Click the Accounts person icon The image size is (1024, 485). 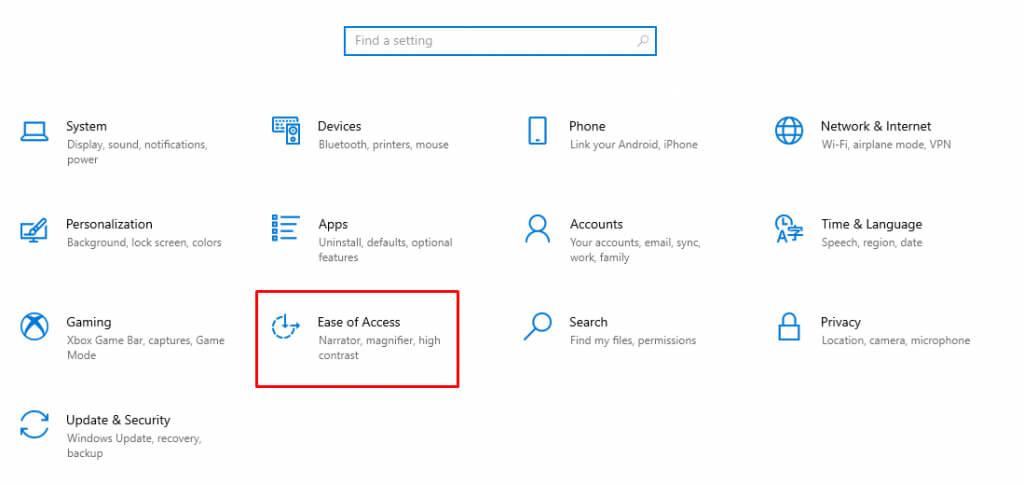[x=537, y=228]
